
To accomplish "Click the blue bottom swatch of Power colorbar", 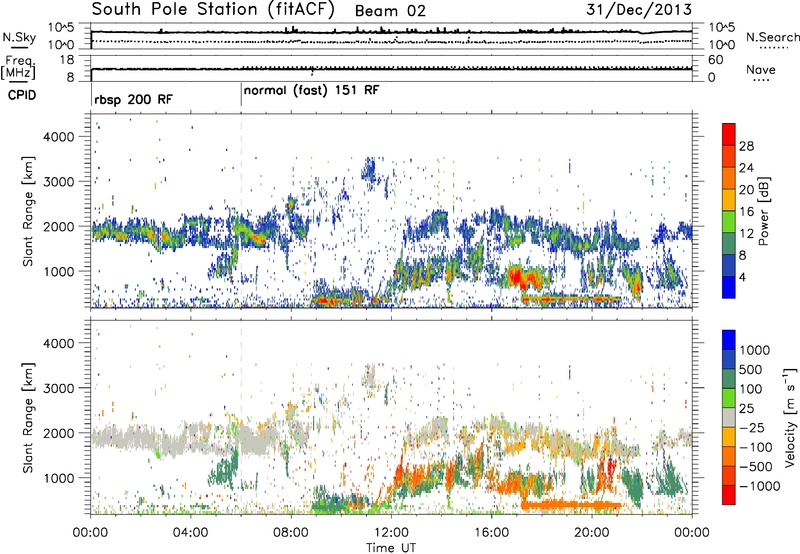I will 729,288.
